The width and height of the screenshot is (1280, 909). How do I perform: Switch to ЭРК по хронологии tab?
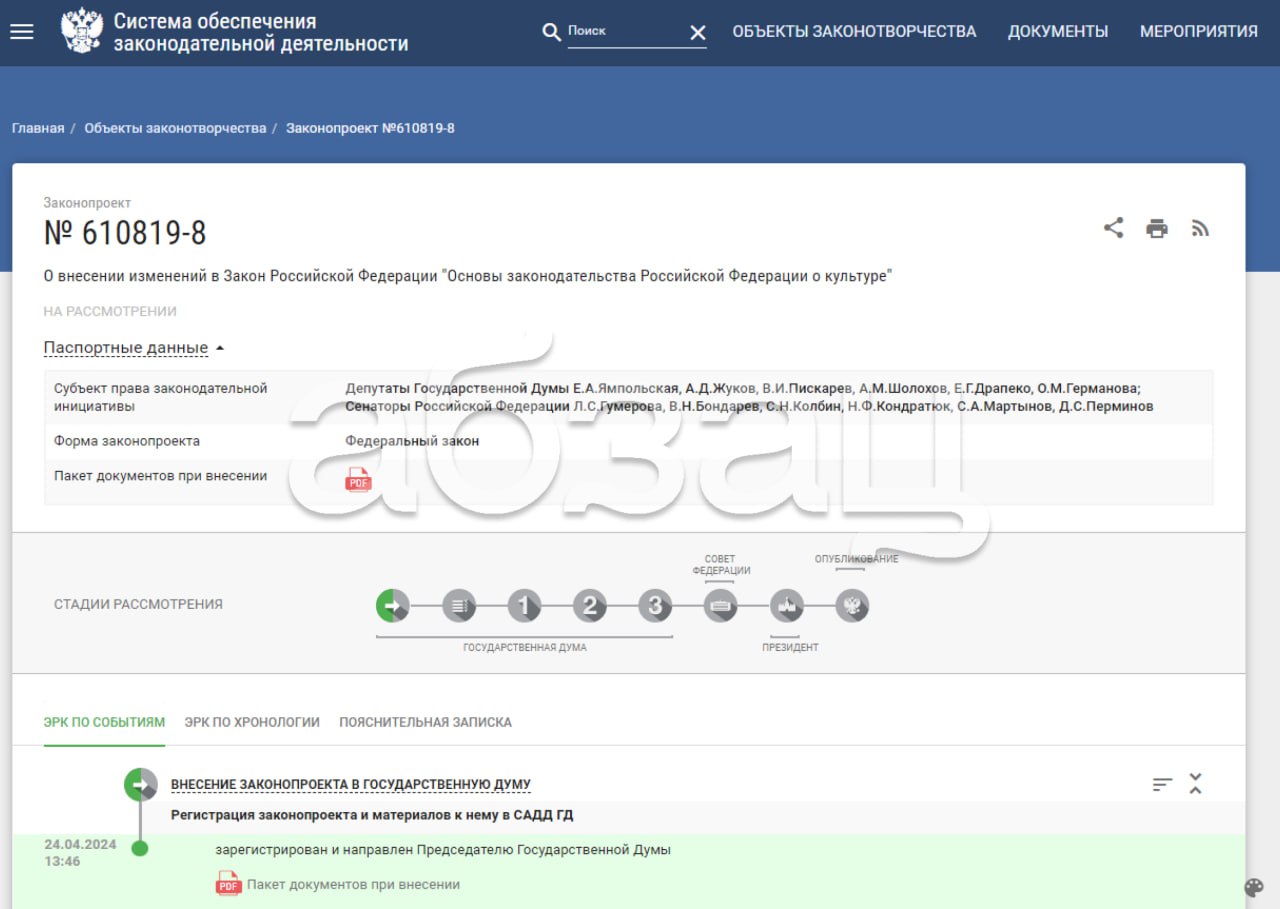coord(252,722)
